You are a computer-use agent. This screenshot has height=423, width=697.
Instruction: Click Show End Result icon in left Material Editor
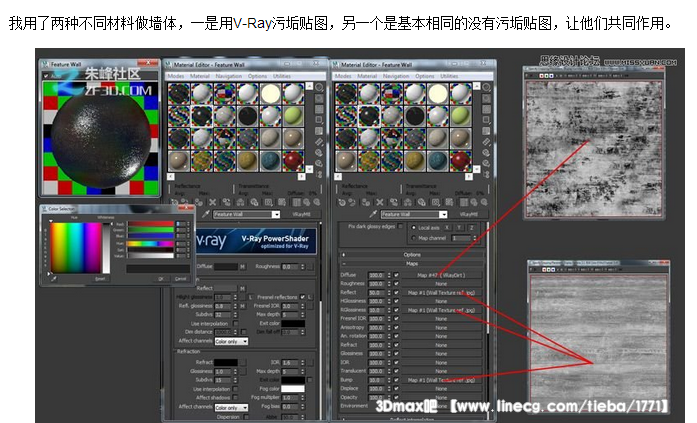click(296, 202)
